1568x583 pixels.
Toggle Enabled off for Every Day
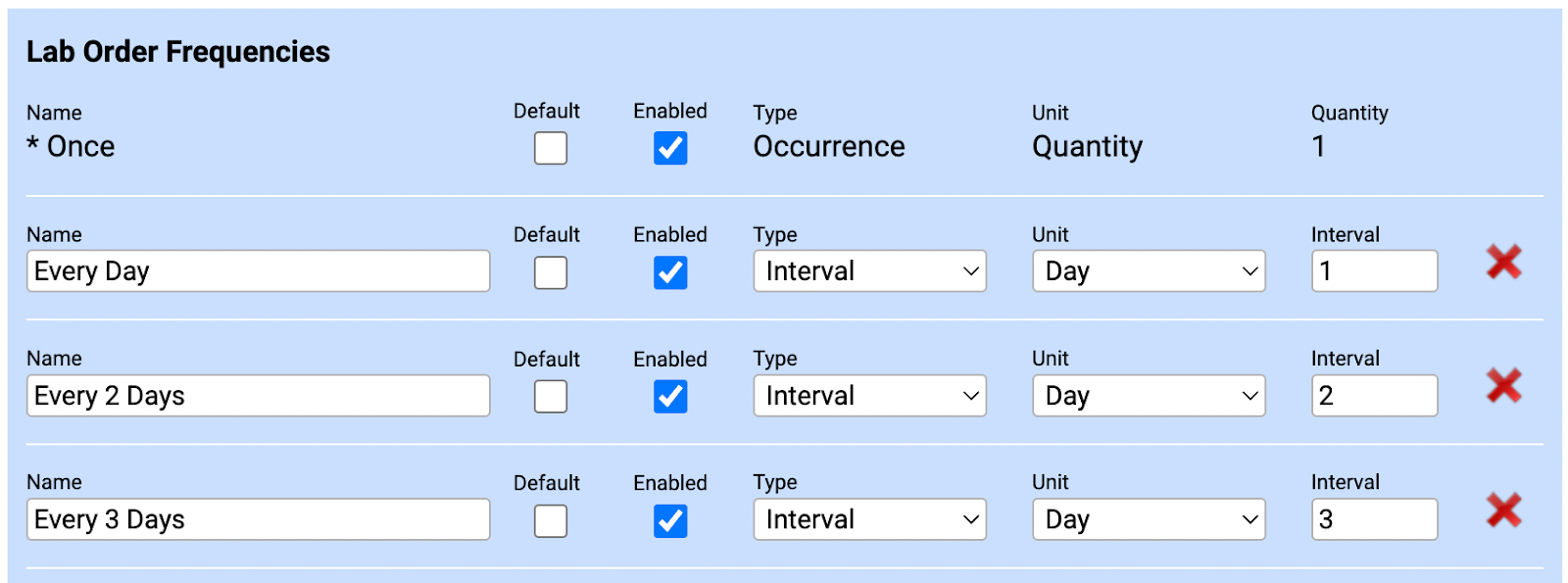(x=670, y=272)
